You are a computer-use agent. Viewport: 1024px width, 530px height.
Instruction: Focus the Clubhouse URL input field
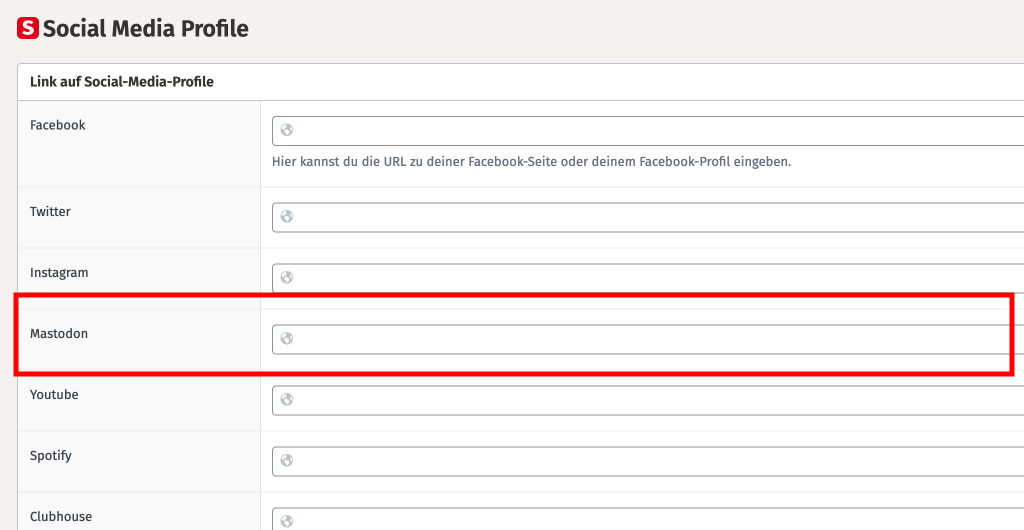point(650,521)
